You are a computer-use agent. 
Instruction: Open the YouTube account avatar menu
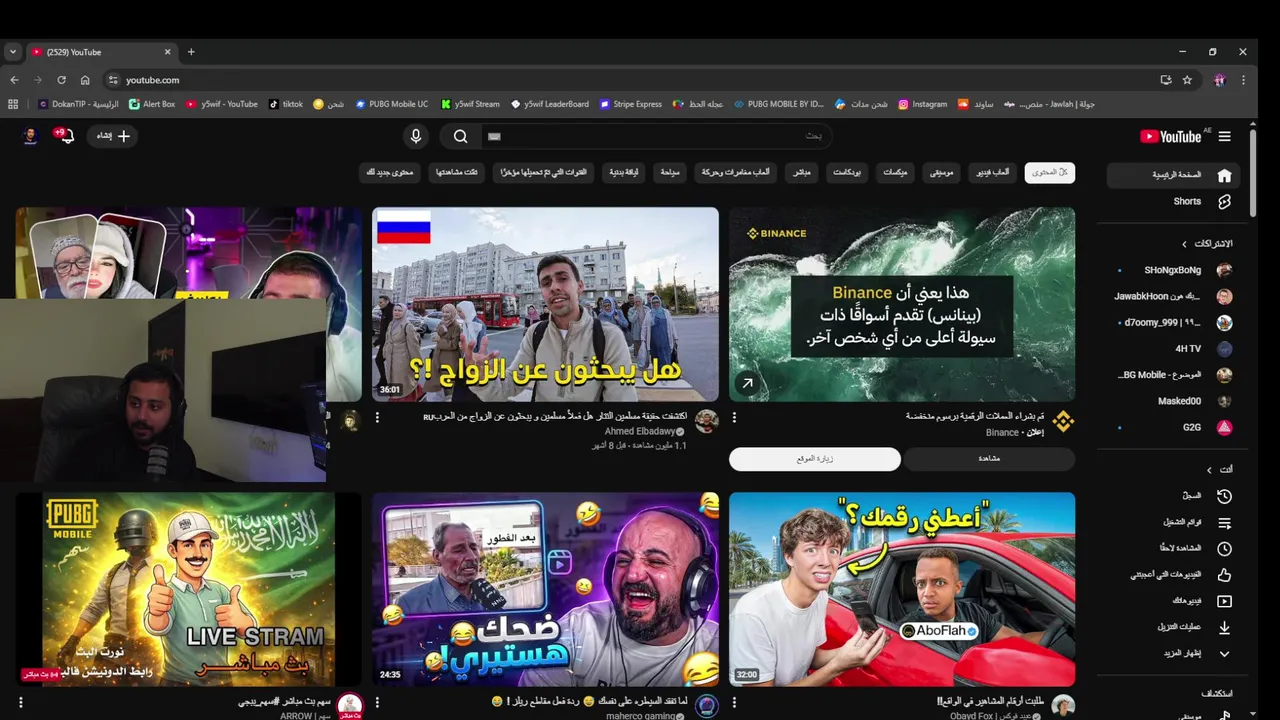[x=30, y=136]
